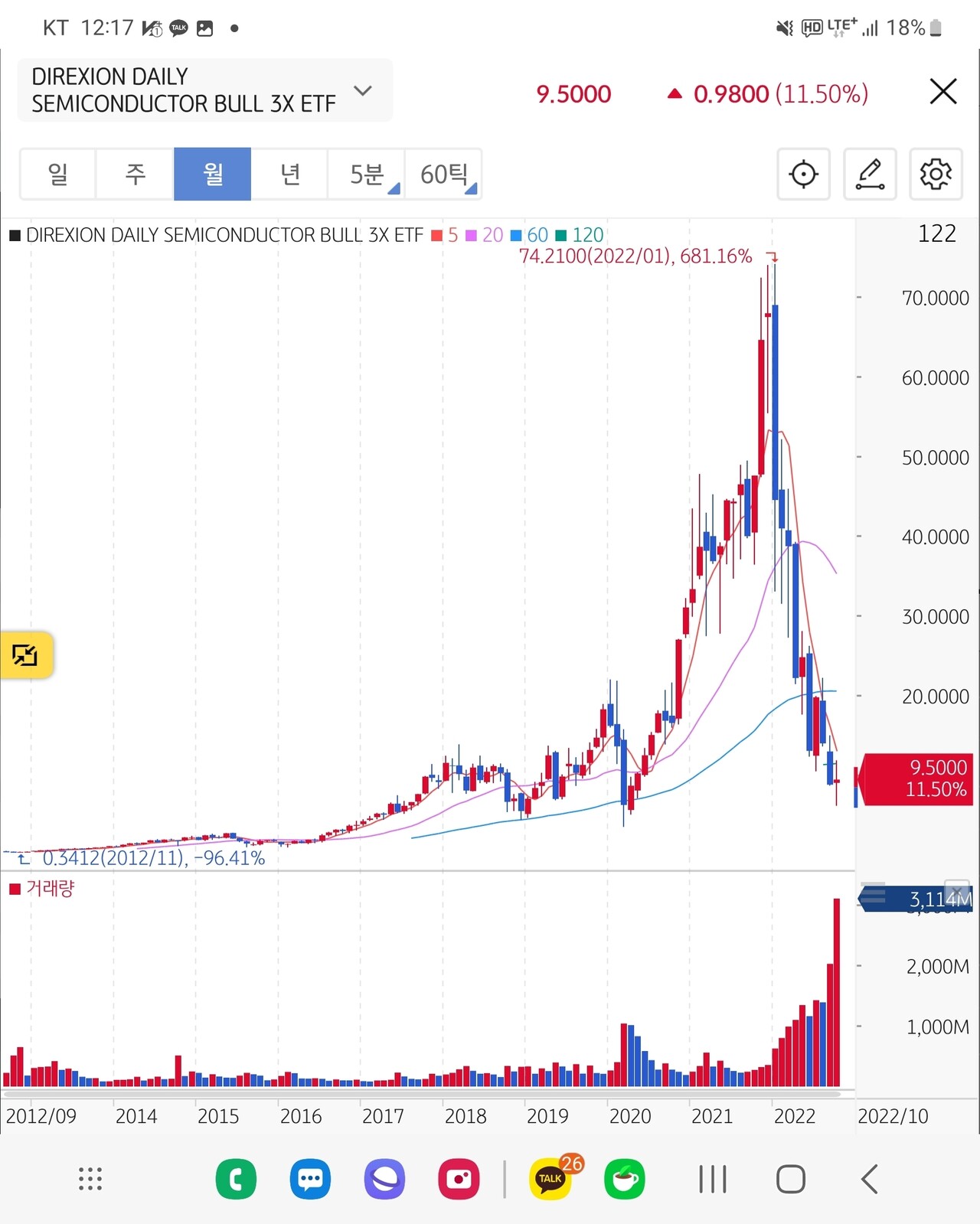
Task: Switch to the 일 daily chart tab
Action: (x=58, y=175)
